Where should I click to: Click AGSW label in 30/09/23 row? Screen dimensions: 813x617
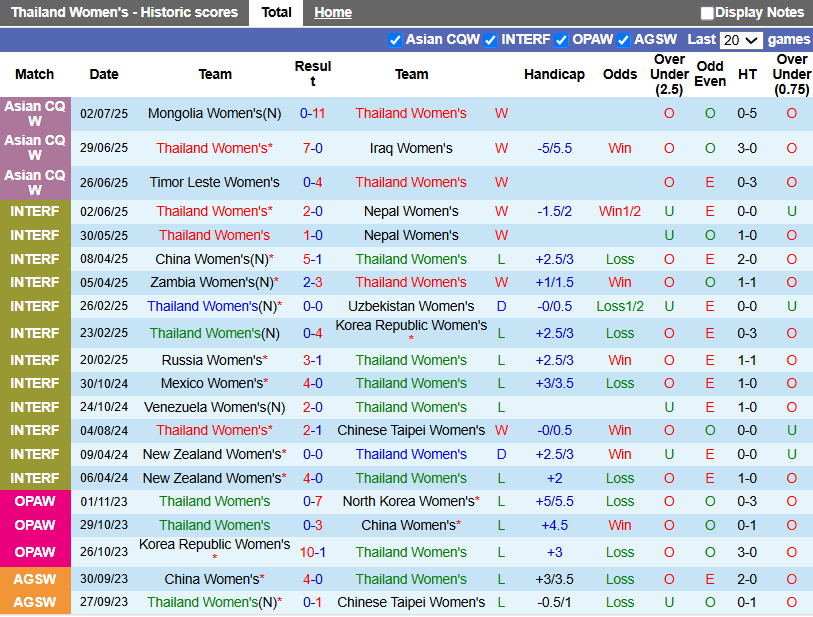coord(35,579)
